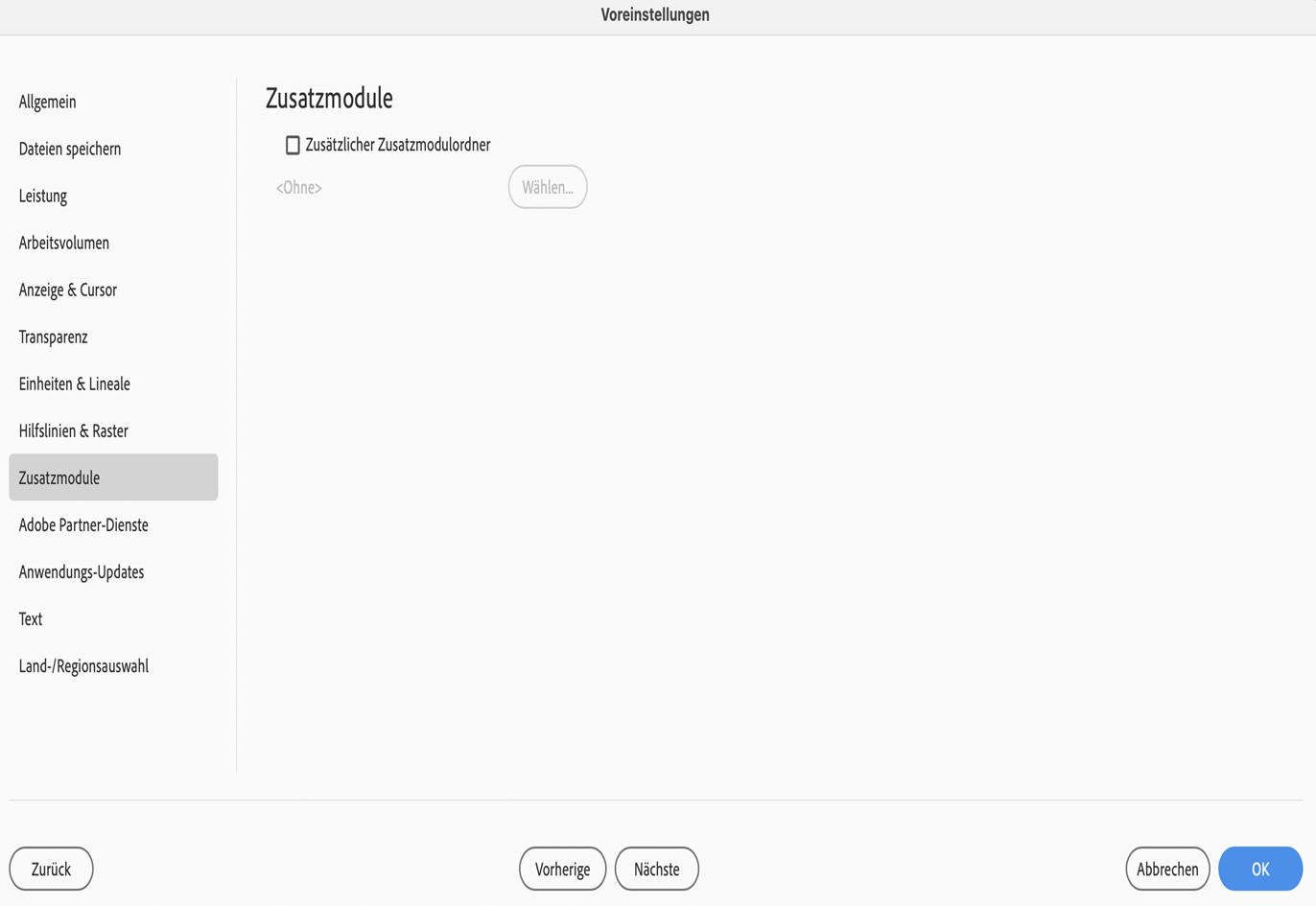Open Anzeige & Cursor settings
Screen dimensions: 1316x906
pos(113,290)
